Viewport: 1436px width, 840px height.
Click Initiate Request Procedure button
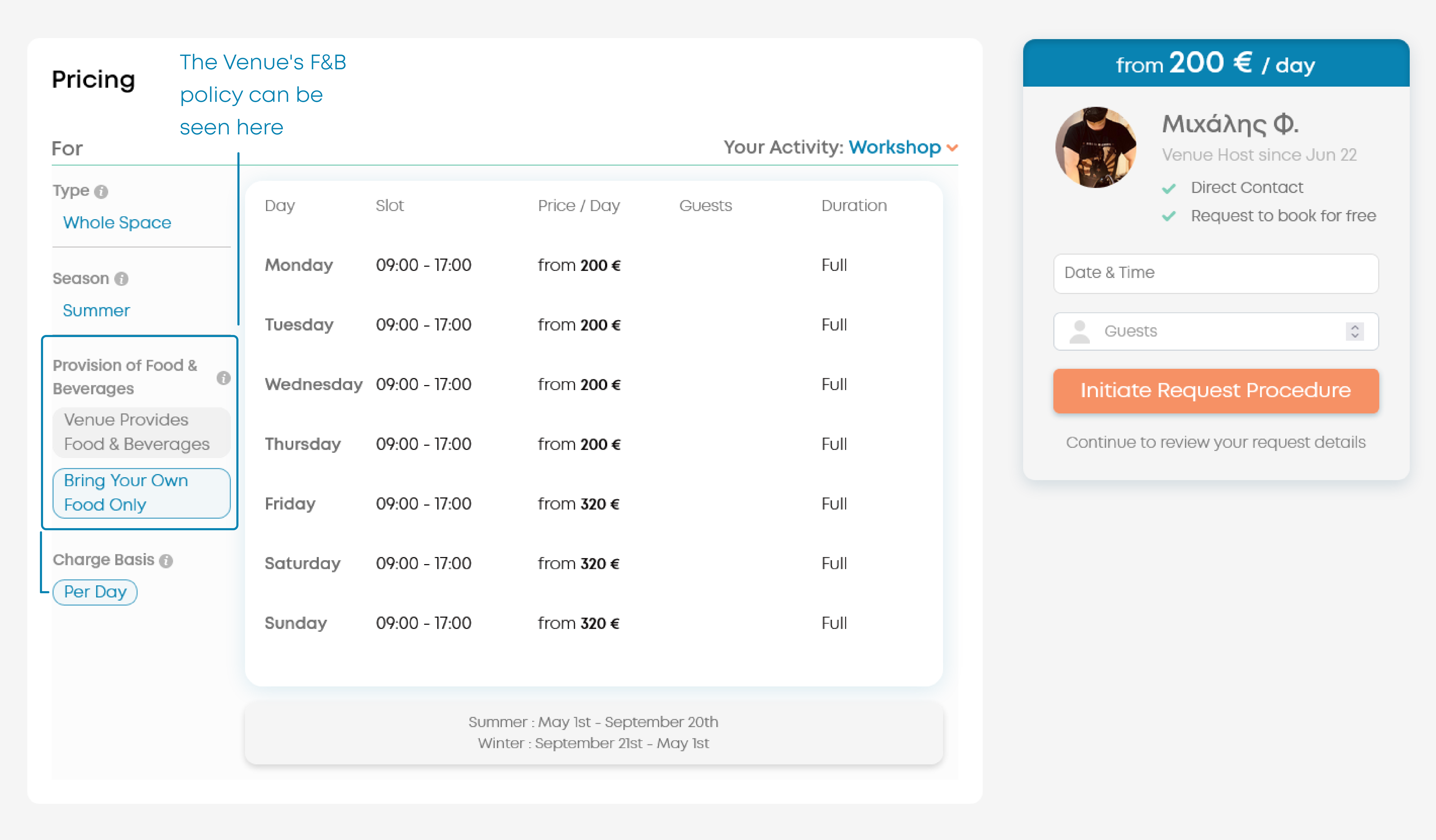click(1215, 391)
